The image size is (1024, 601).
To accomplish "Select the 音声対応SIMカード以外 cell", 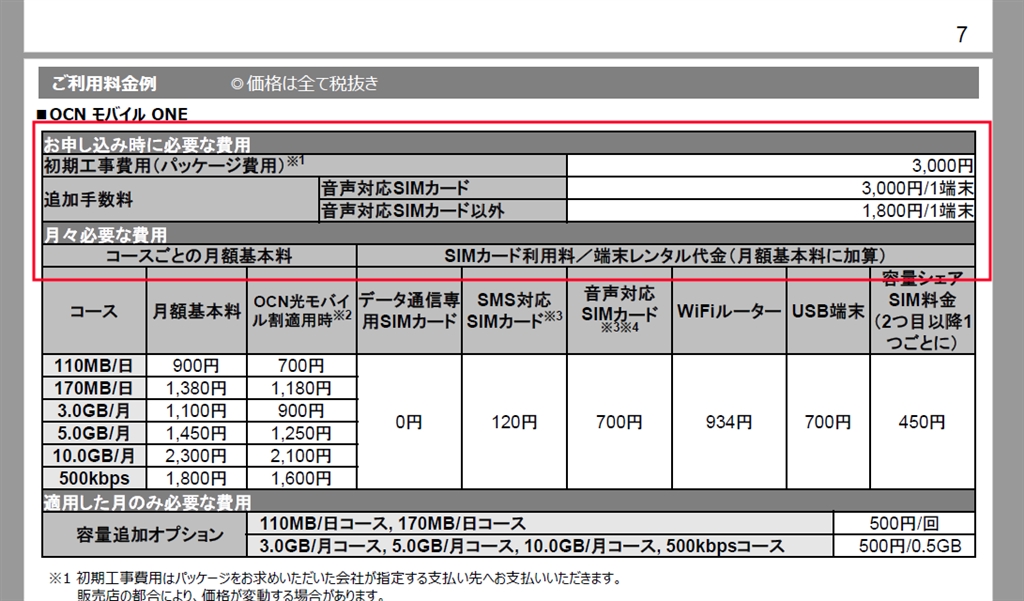I will [443, 210].
